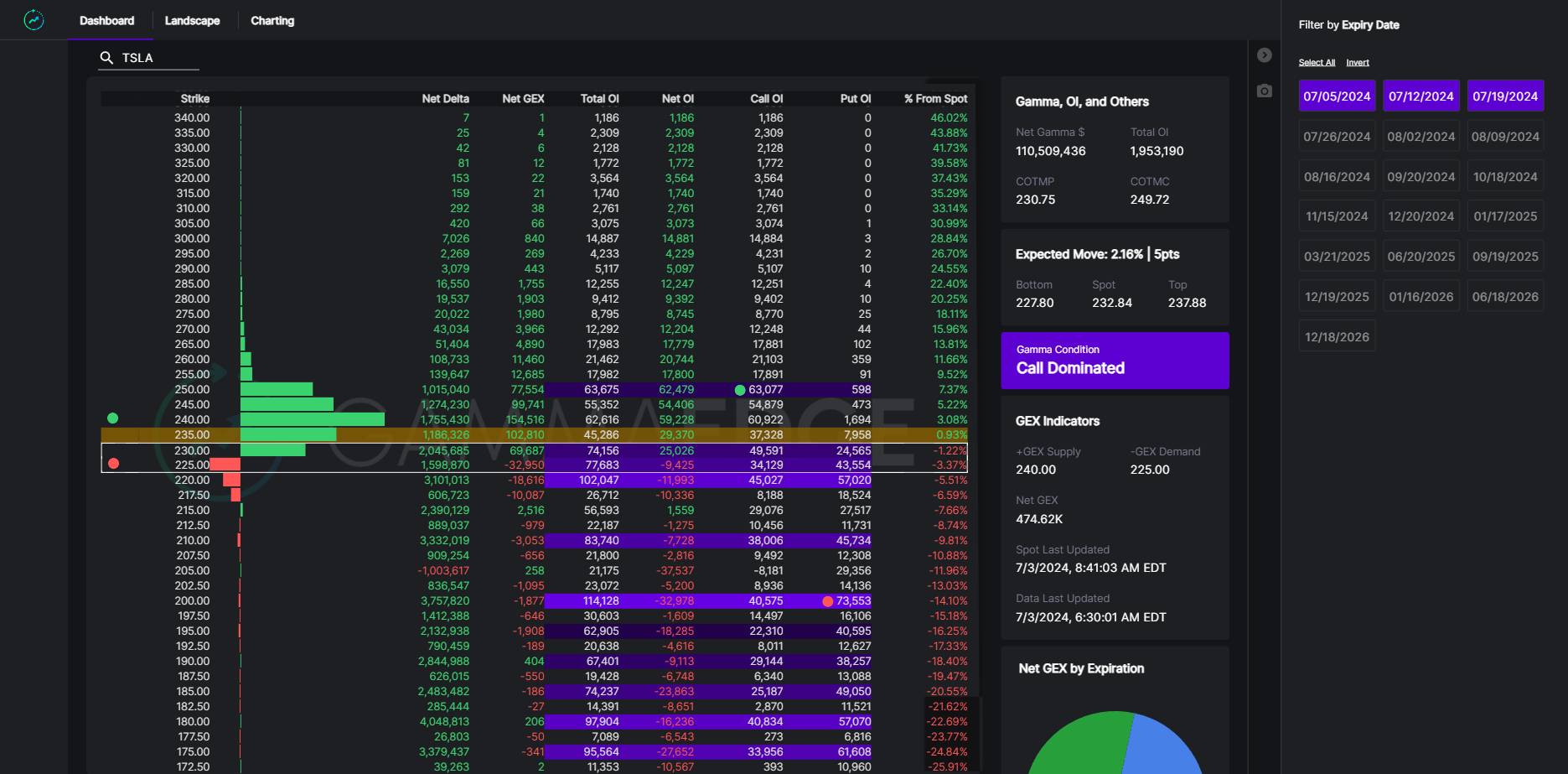
Task: Select the 09/19/2025 expiry button
Action: [x=1505, y=257]
